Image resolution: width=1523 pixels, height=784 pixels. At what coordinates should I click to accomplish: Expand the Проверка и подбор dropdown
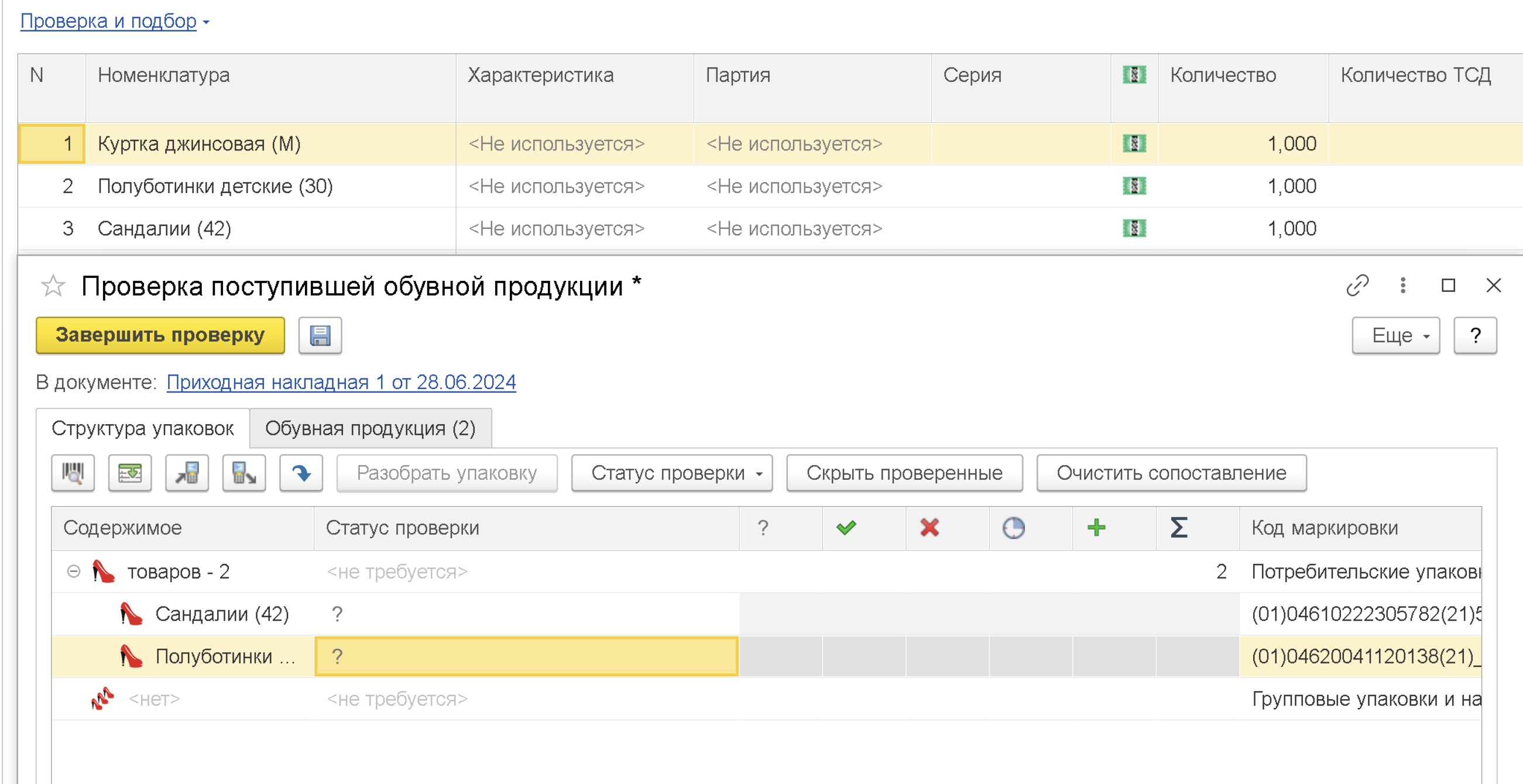pos(114,21)
